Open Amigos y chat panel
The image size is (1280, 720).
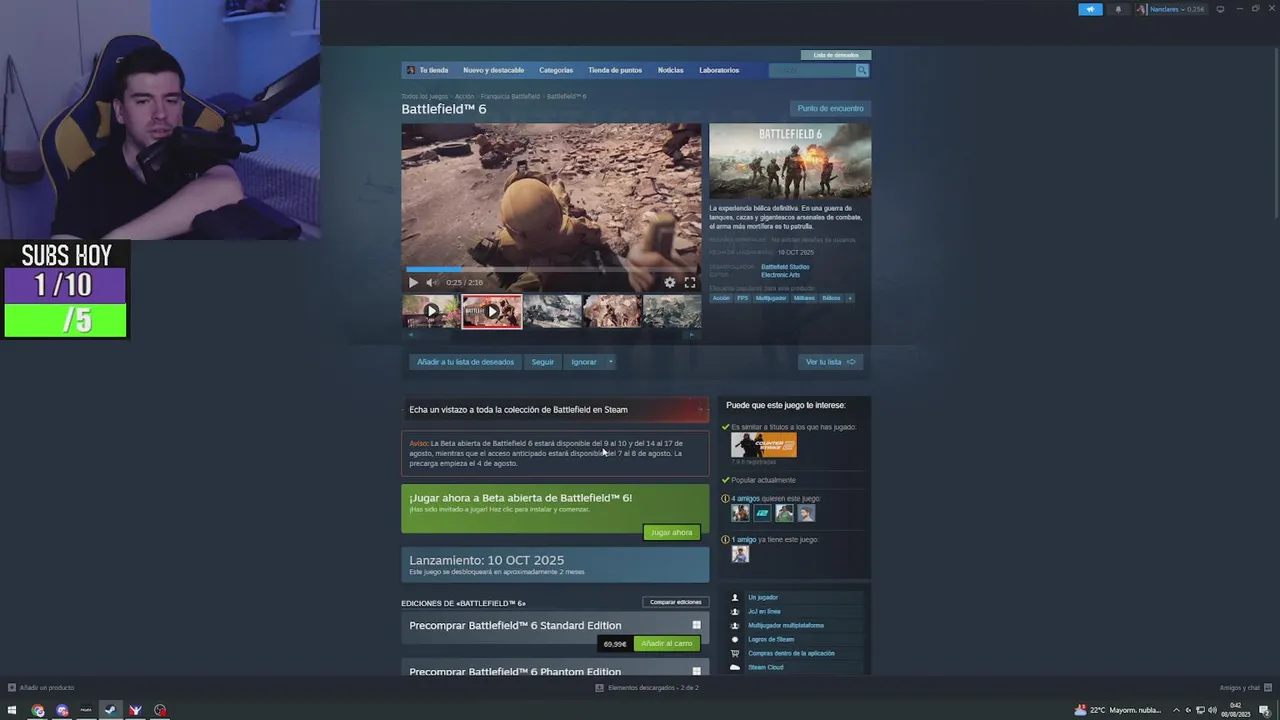click(1244, 687)
